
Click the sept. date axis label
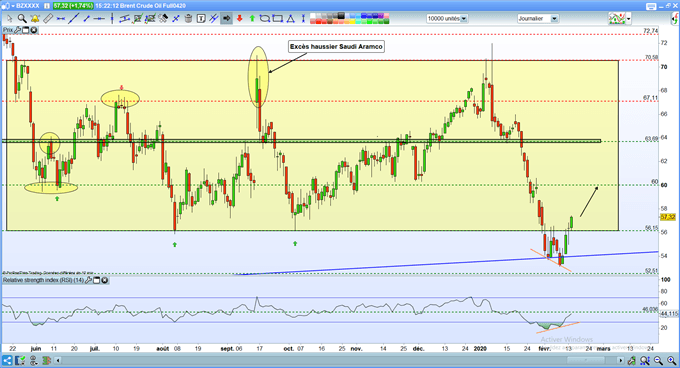(x=227, y=348)
